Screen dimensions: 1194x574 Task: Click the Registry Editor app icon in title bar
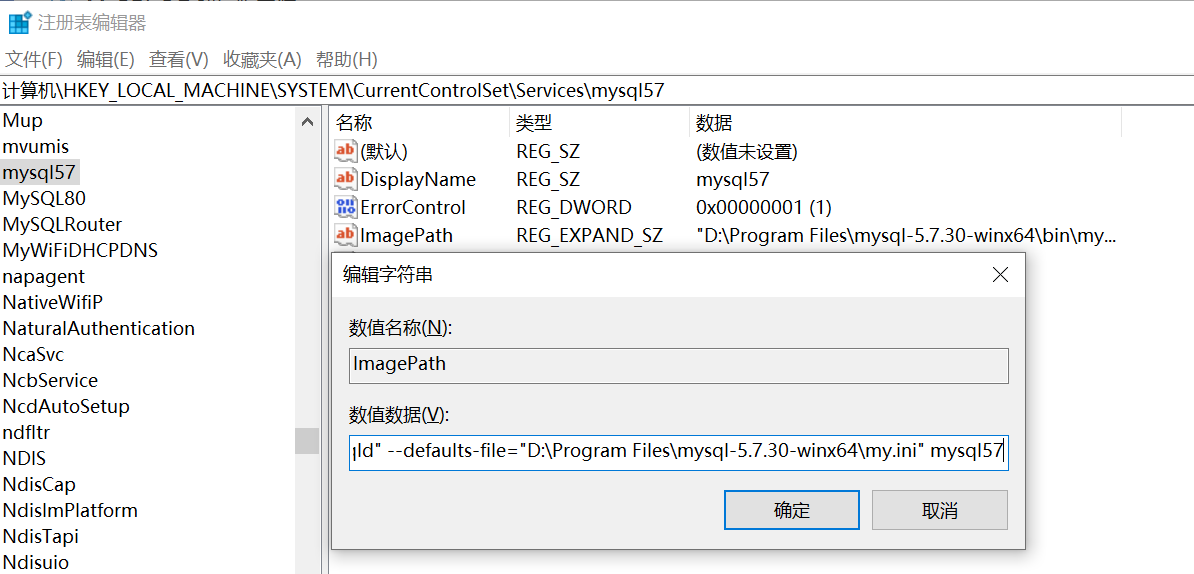point(19,22)
